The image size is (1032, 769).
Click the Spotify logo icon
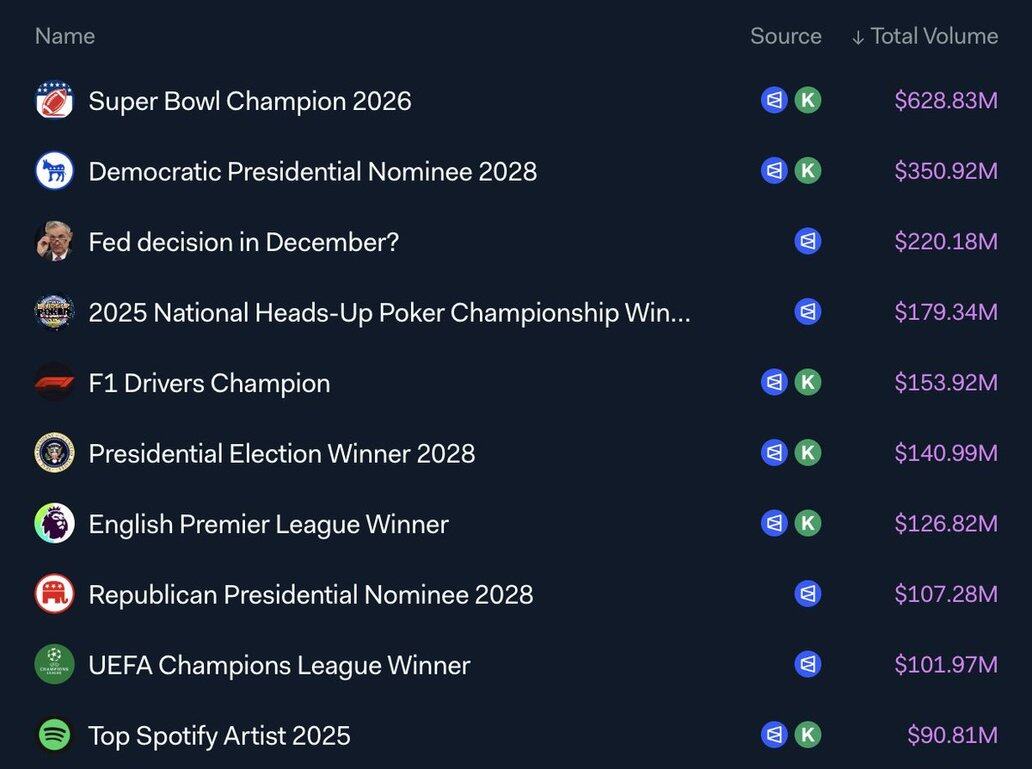pyautogui.click(x=54, y=736)
